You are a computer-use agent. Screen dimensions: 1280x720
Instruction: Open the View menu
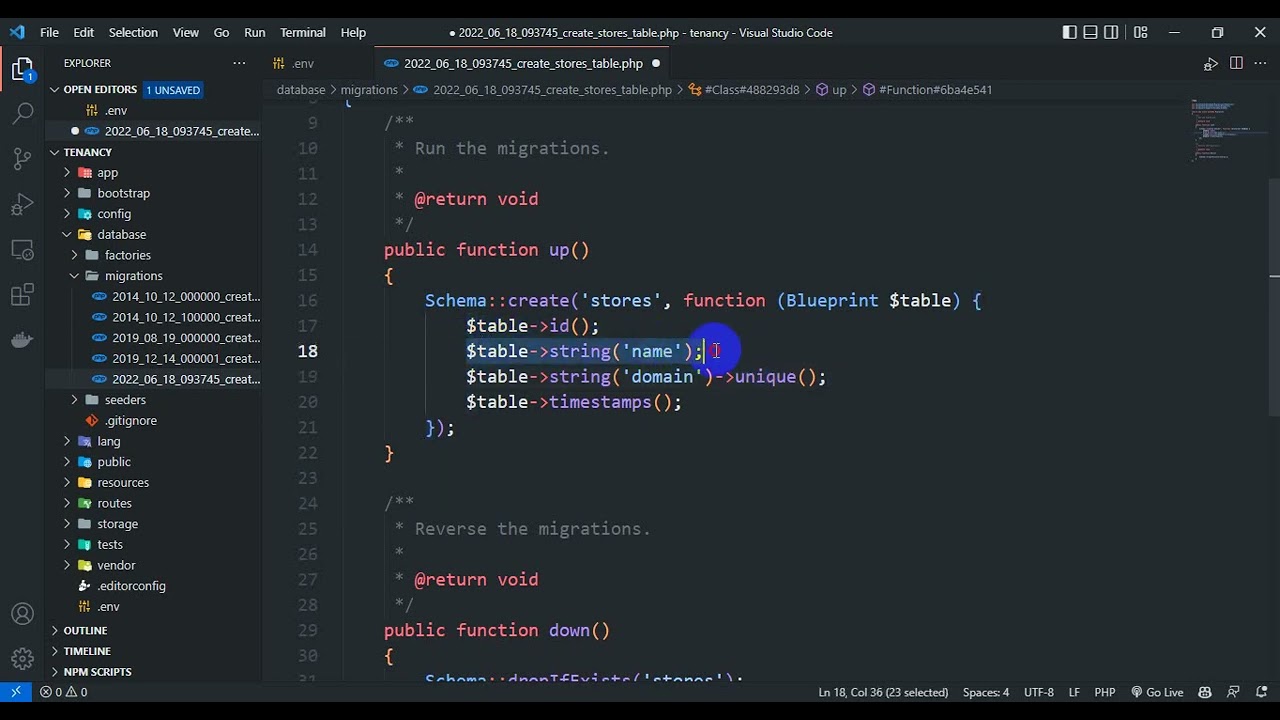click(x=186, y=32)
